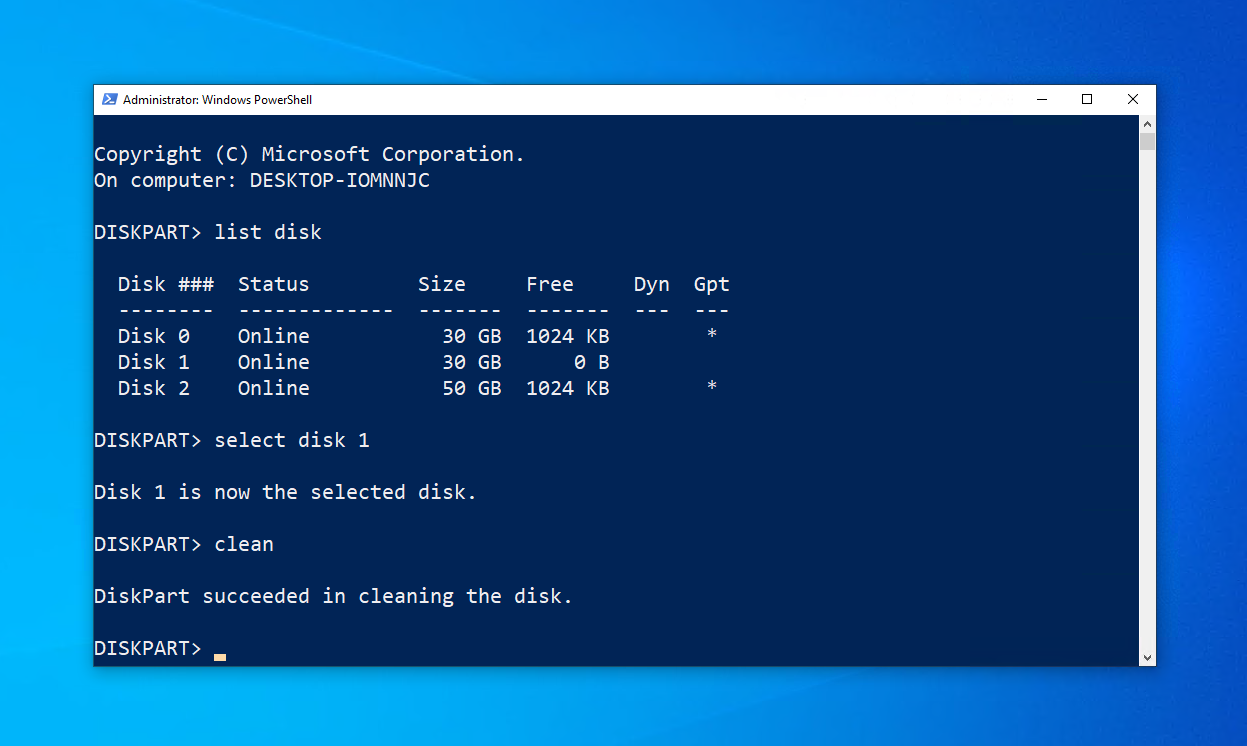
Task: Close the Administrator PowerShell window
Action: tap(1133, 100)
